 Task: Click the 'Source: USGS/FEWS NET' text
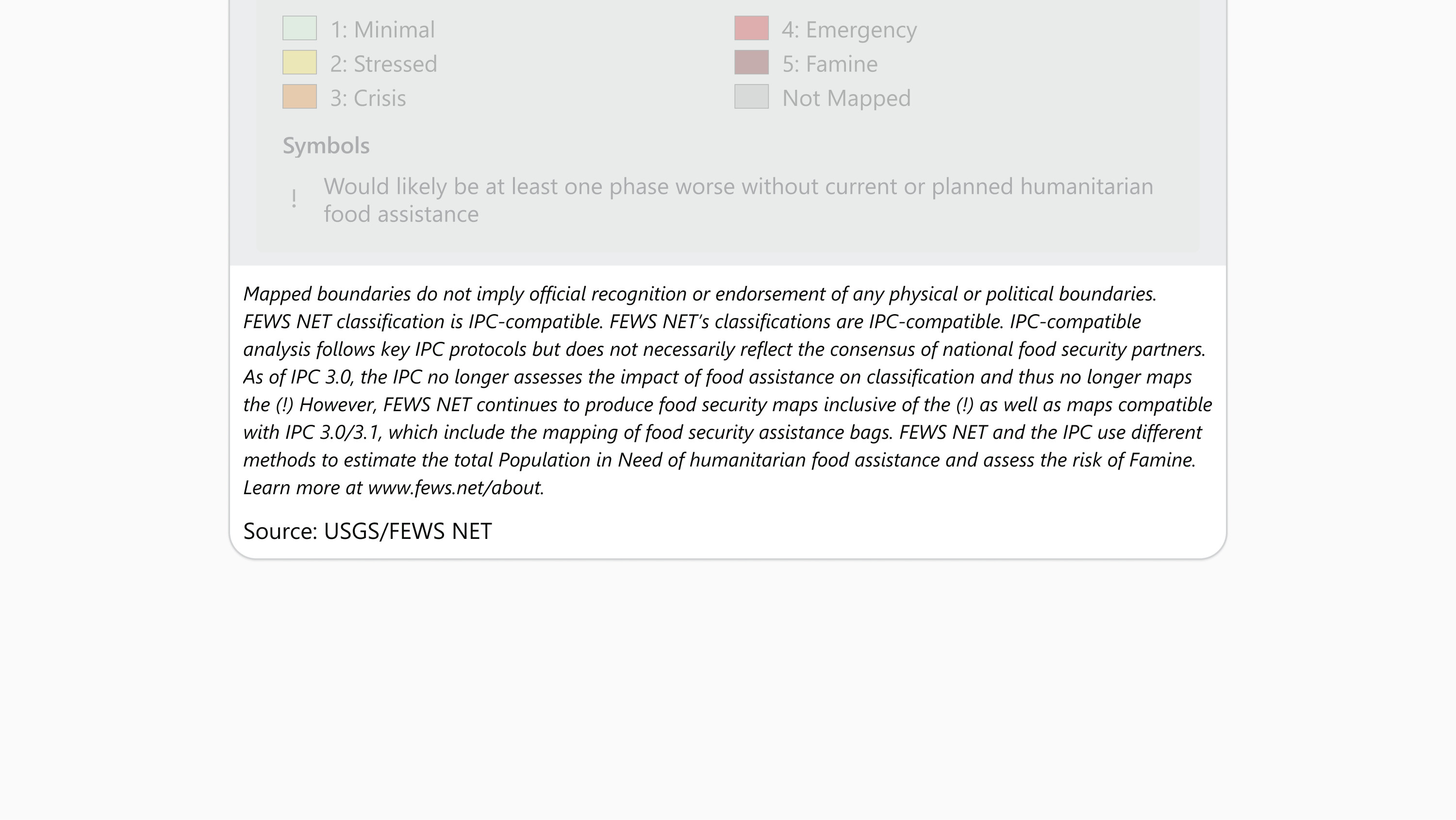[x=367, y=531]
